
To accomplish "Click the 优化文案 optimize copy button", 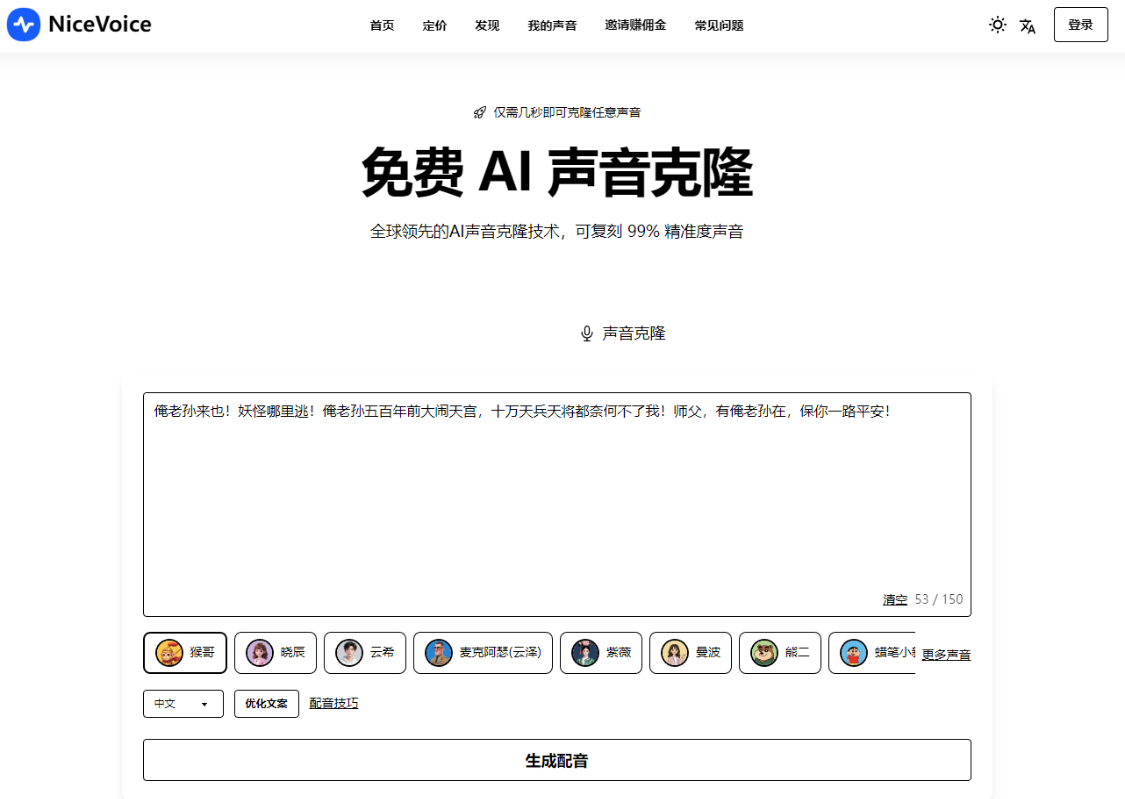I will (266, 704).
